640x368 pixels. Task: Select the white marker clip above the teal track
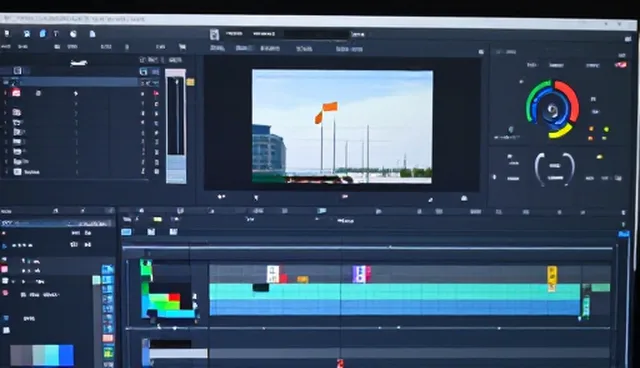click(x=273, y=274)
